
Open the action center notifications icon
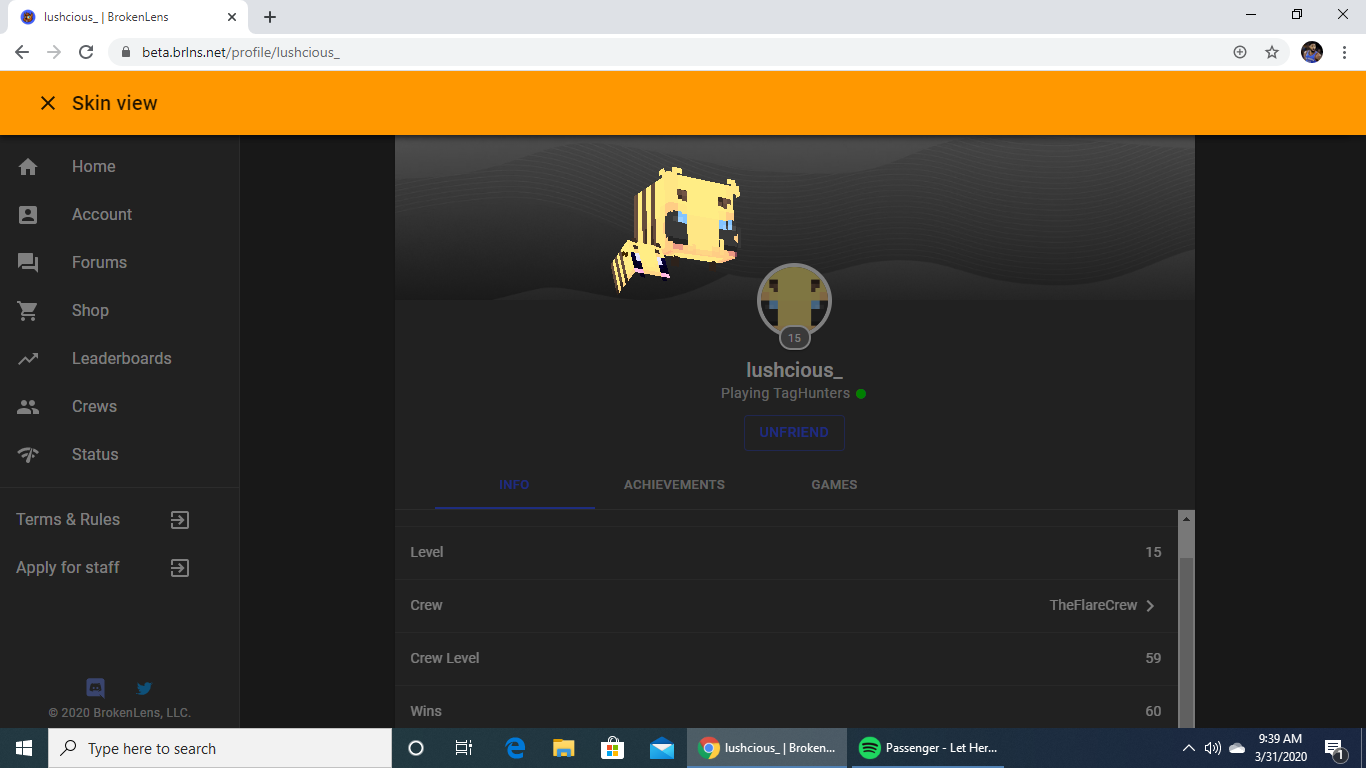1334,748
